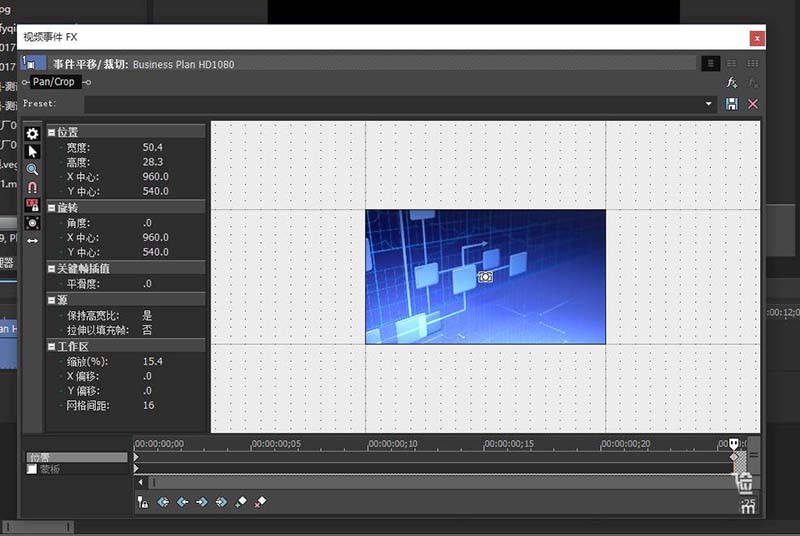Viewport: 800px width, 536px height.
Task: Click the move freely arrows icon
Action: pyautogui.click(x=32, y=241)
